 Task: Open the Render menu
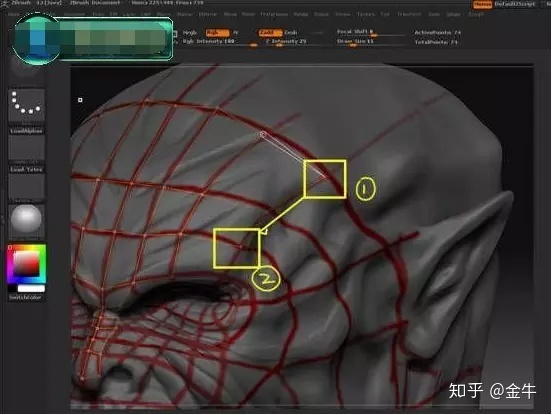point(301,14)
